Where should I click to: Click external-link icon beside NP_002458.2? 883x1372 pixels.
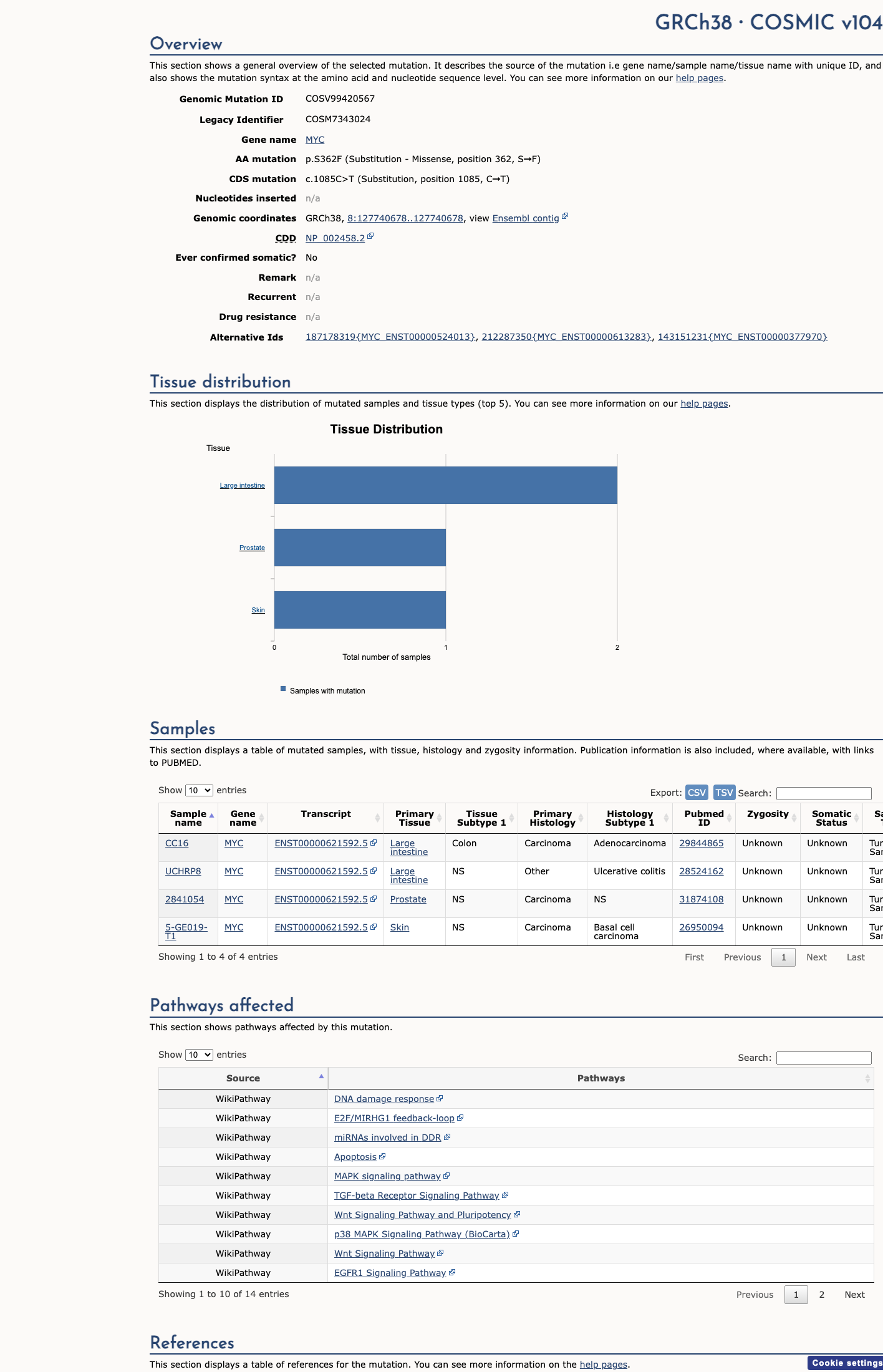(x=370, y=236)
